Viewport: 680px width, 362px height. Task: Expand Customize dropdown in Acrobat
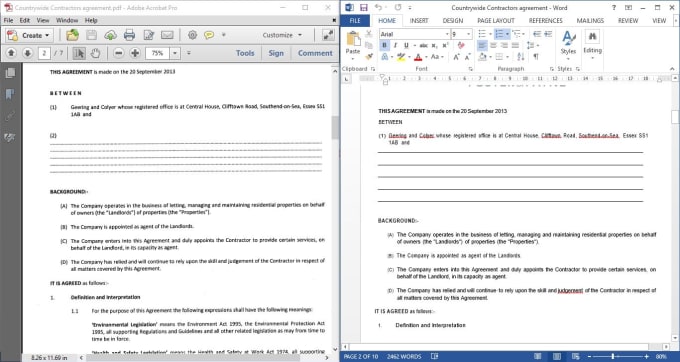pos(282,35)
